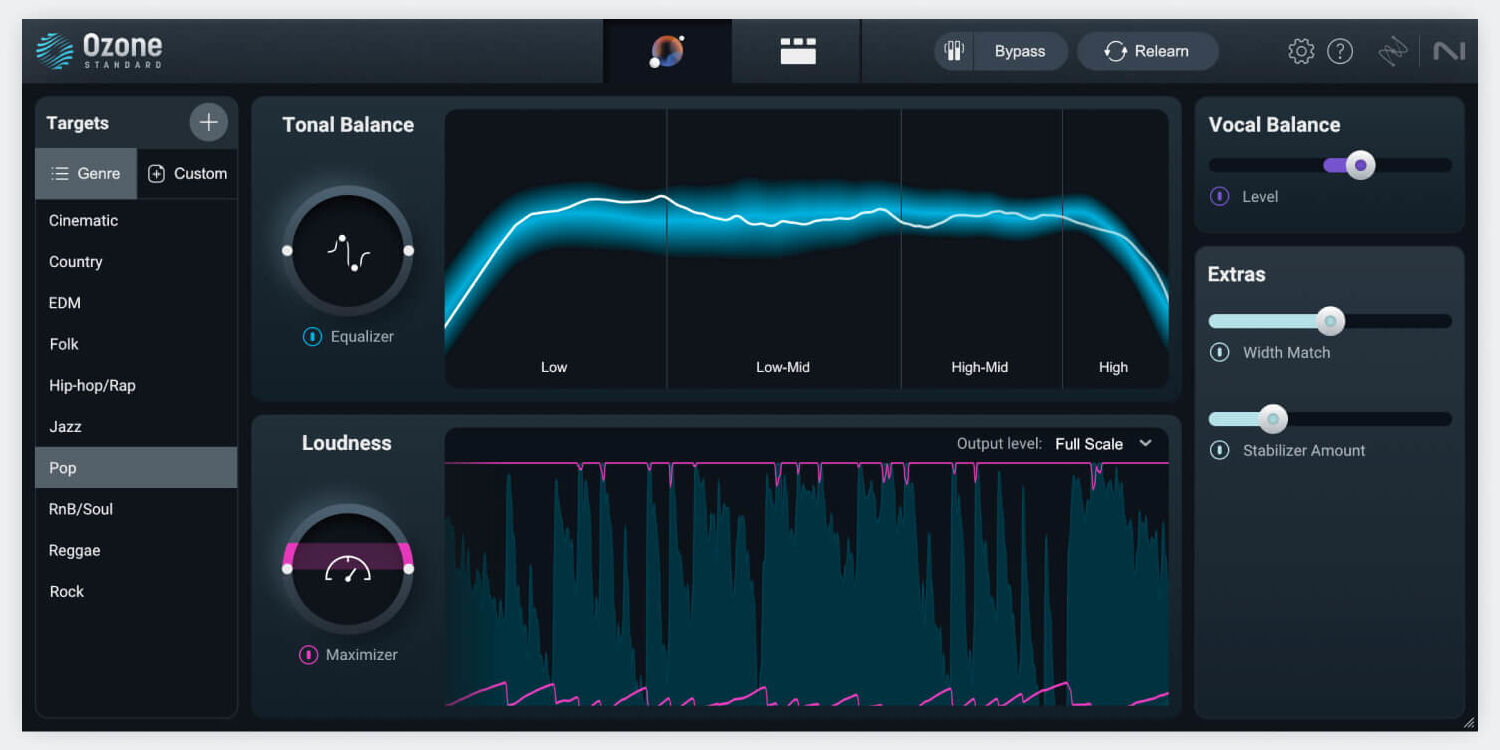1500x750 pixels.
Task: Click the Equalizer dial right handle
Action: click(408, 250)
